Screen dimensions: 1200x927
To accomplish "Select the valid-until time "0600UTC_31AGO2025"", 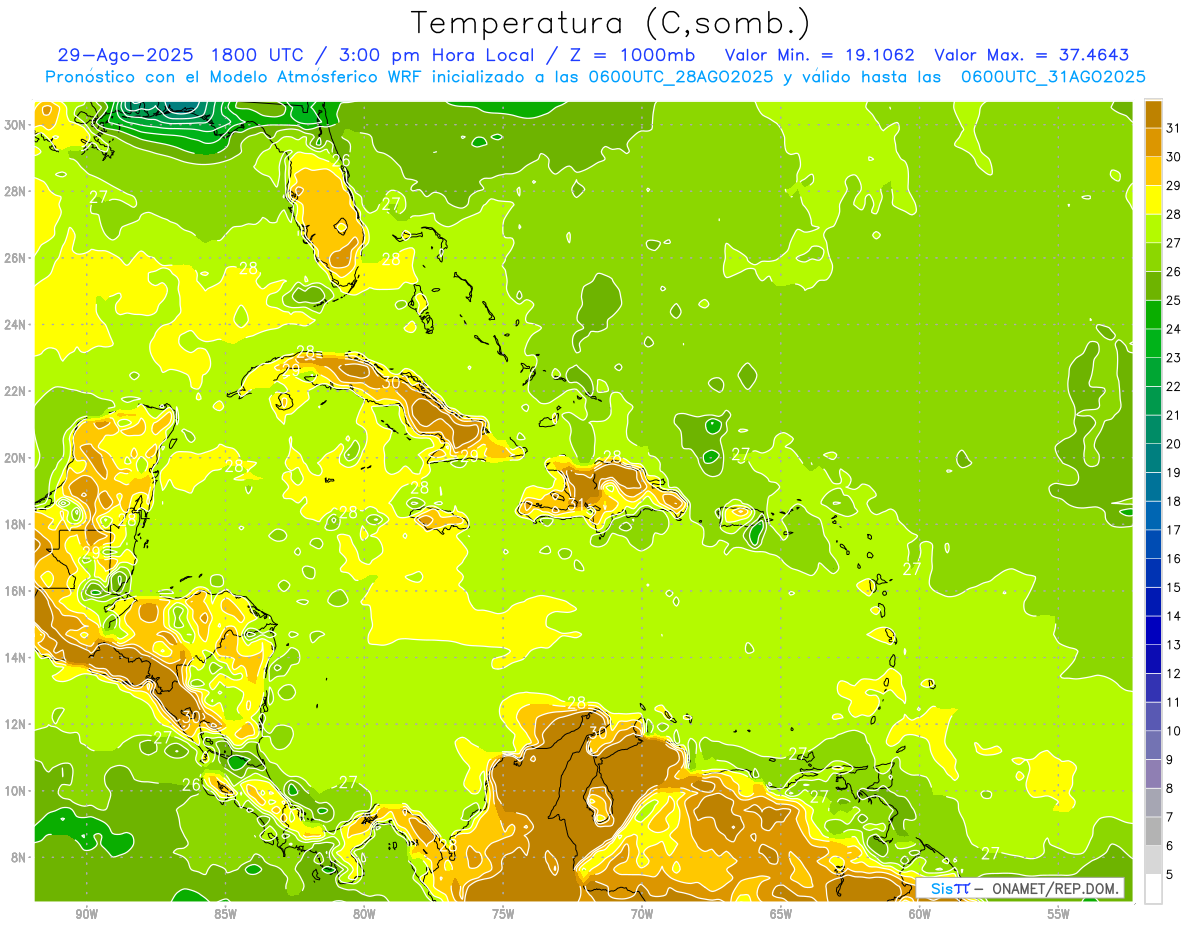I will point(1053,77).
